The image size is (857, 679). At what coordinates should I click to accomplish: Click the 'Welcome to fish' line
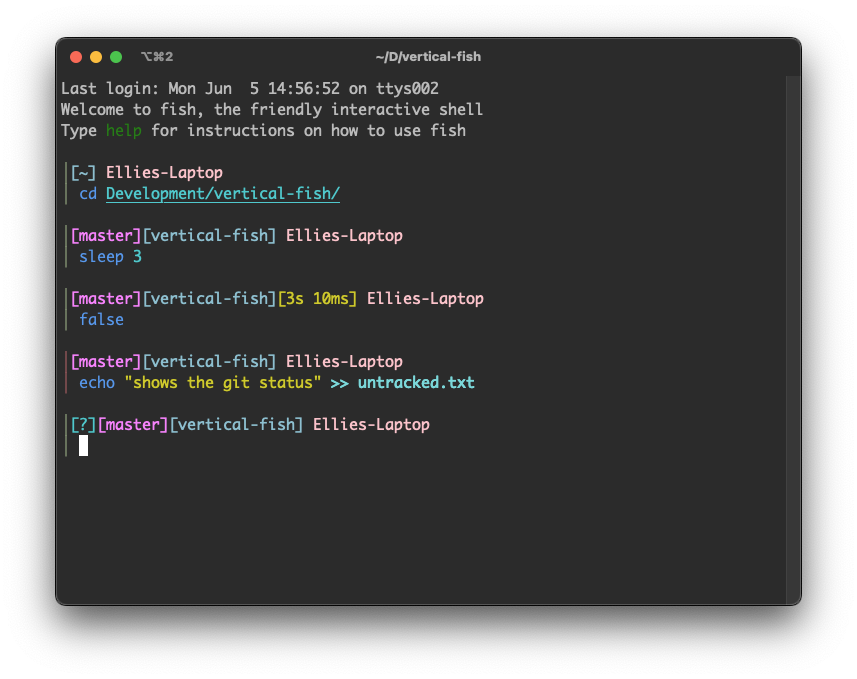pyautogui.click(x=272, y=109)
